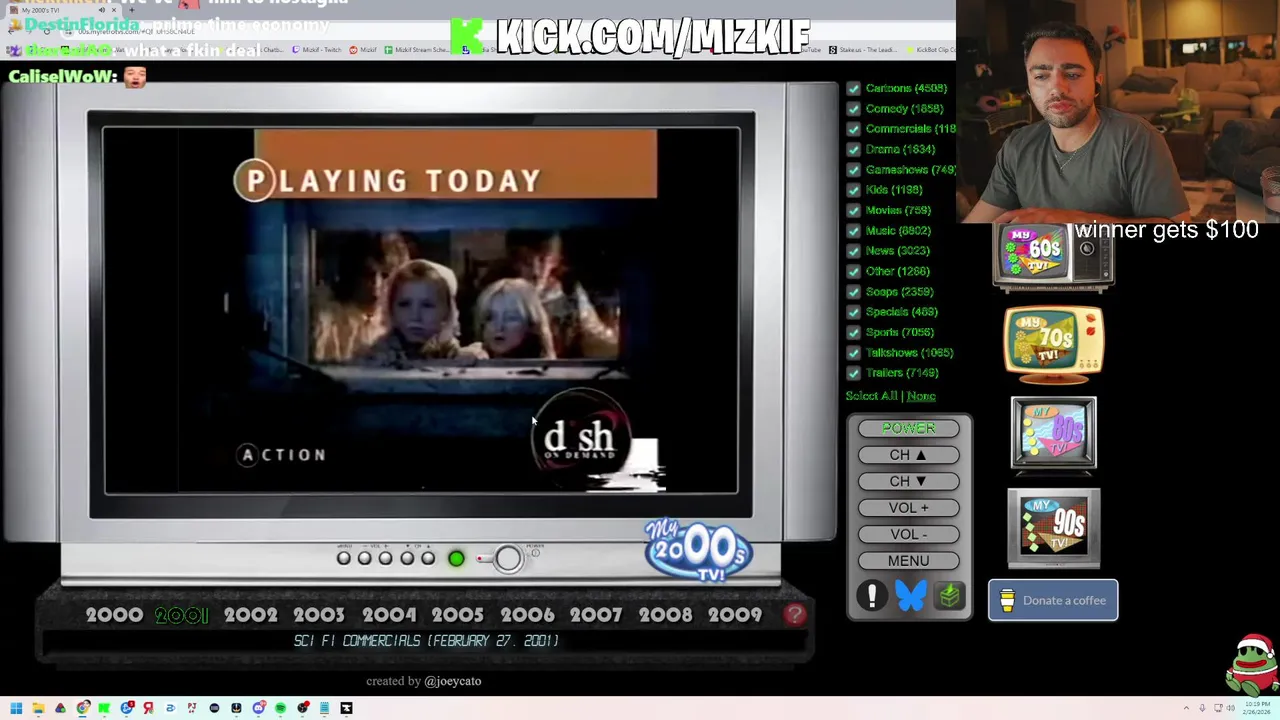Viewport: 1280px width, 720px height.
Task: Click the exclamation mark report icon
Action: (872, 596)
